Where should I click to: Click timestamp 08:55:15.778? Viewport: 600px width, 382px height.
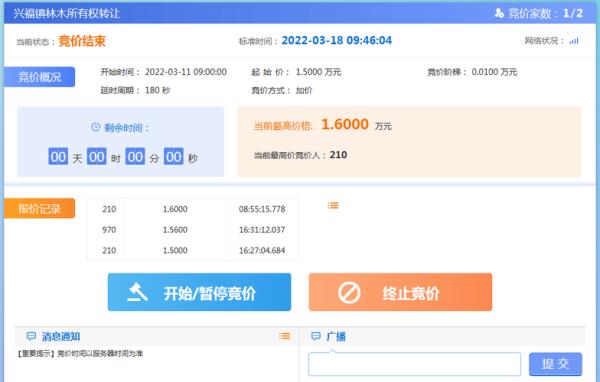[x=262, y=209]
